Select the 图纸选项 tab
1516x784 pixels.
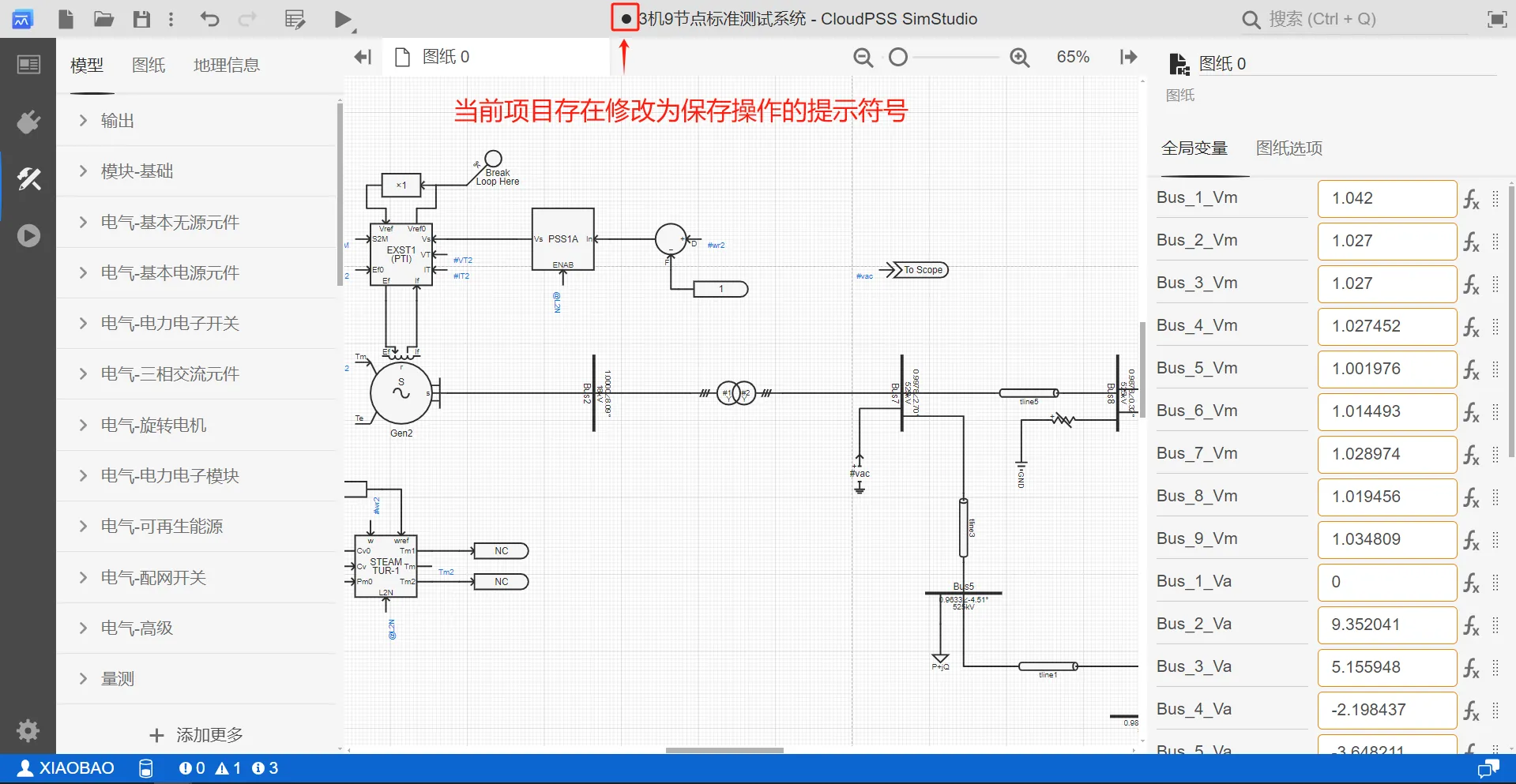point(1289,148)
